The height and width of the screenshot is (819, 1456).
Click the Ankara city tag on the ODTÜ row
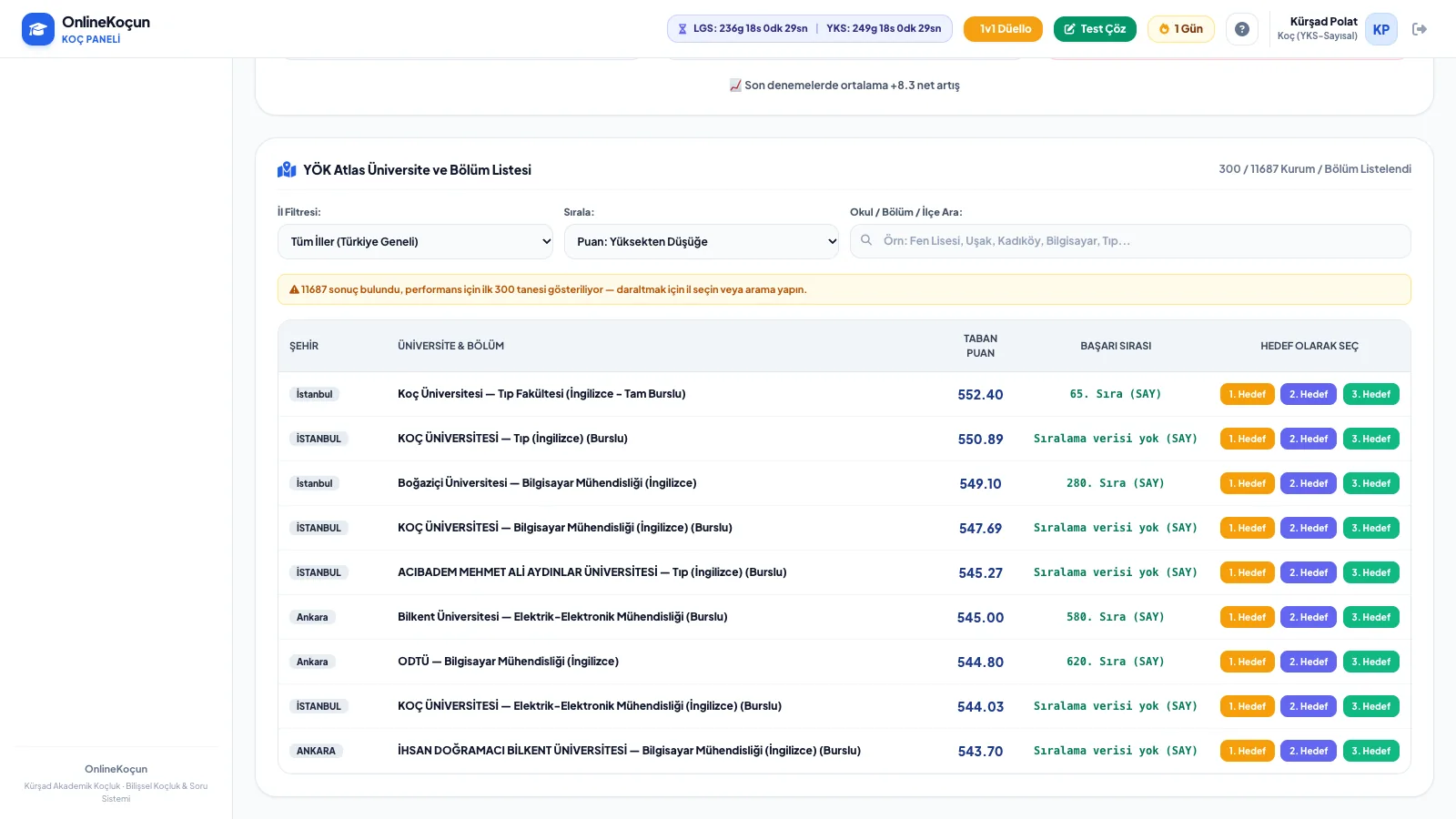pyautogui.click(x=312, y=662)
